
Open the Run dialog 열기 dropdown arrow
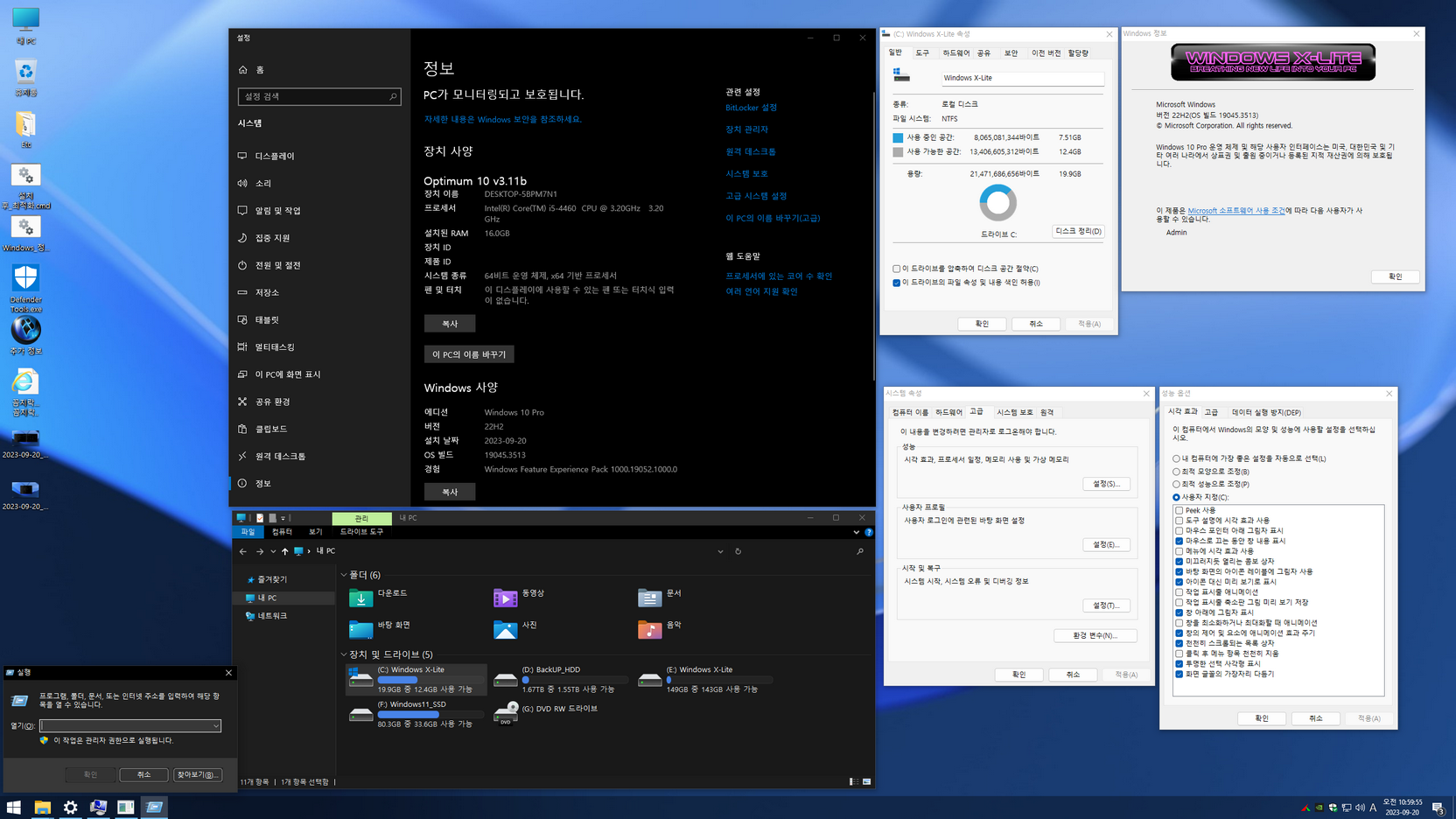click(215, 726)
